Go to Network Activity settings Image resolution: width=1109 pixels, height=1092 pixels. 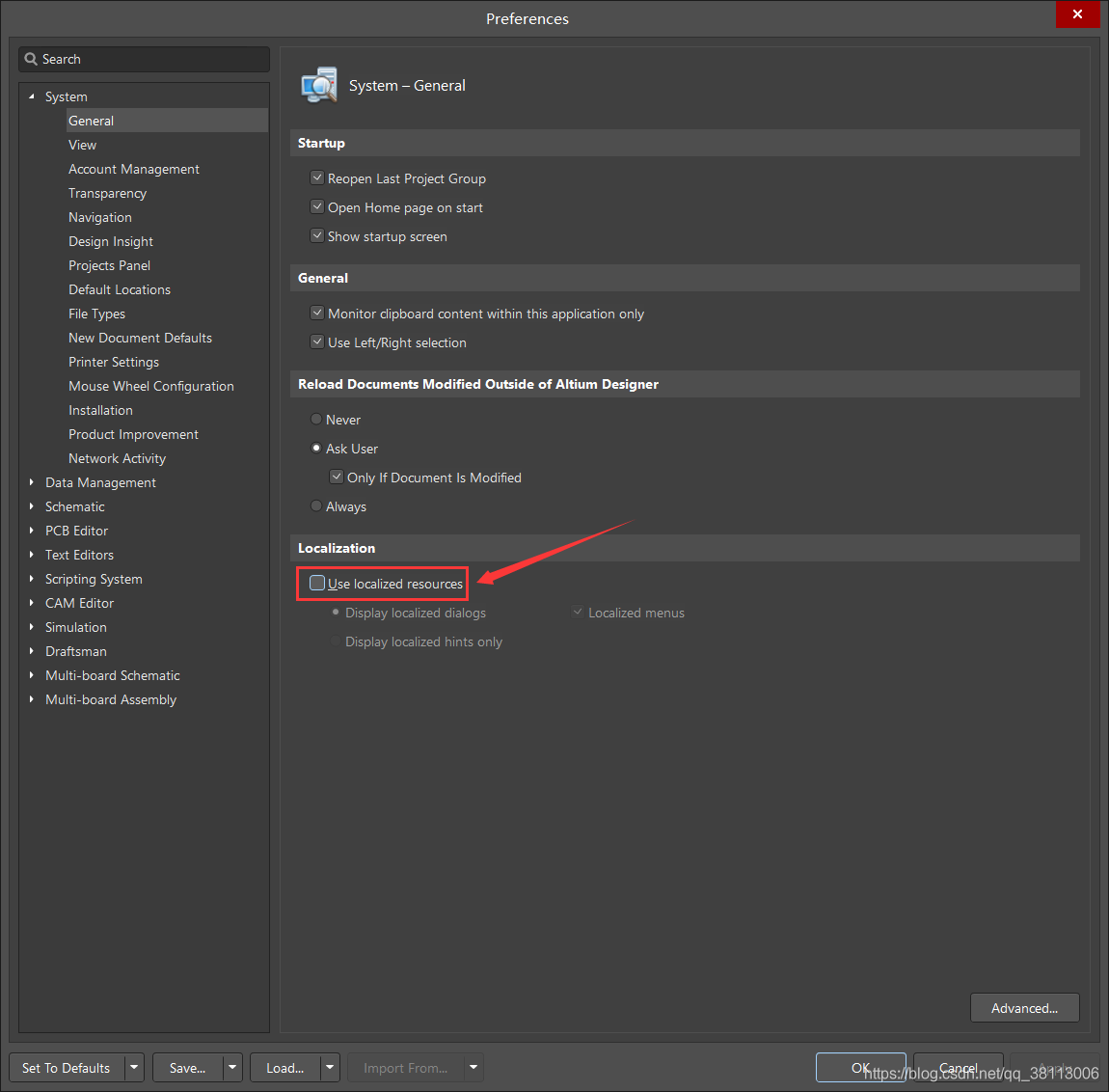pos(117,458)
